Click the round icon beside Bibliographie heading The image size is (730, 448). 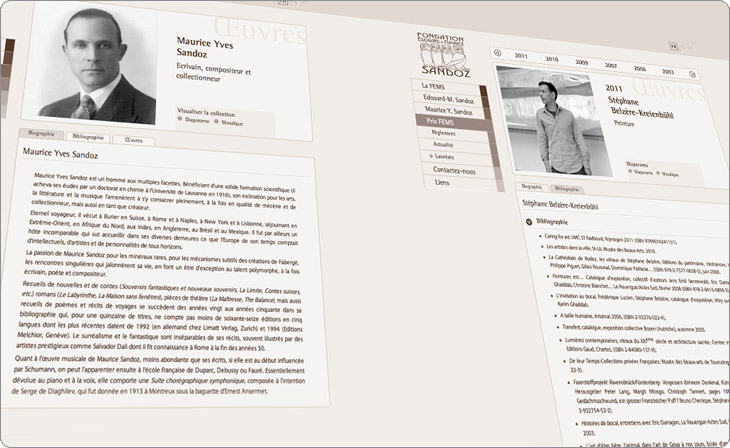(529, 222)
